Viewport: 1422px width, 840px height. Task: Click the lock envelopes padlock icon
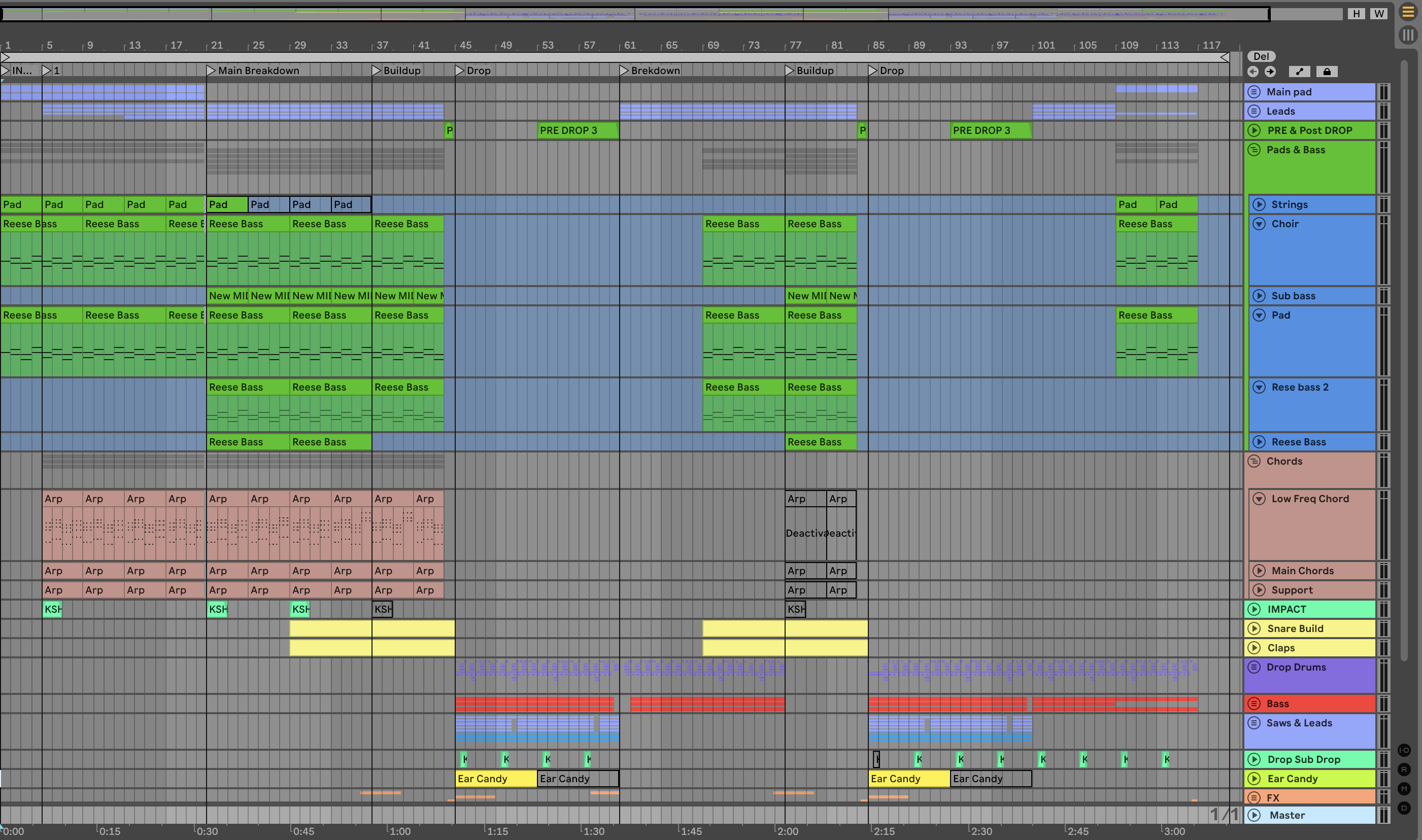tap(1327, 72)
